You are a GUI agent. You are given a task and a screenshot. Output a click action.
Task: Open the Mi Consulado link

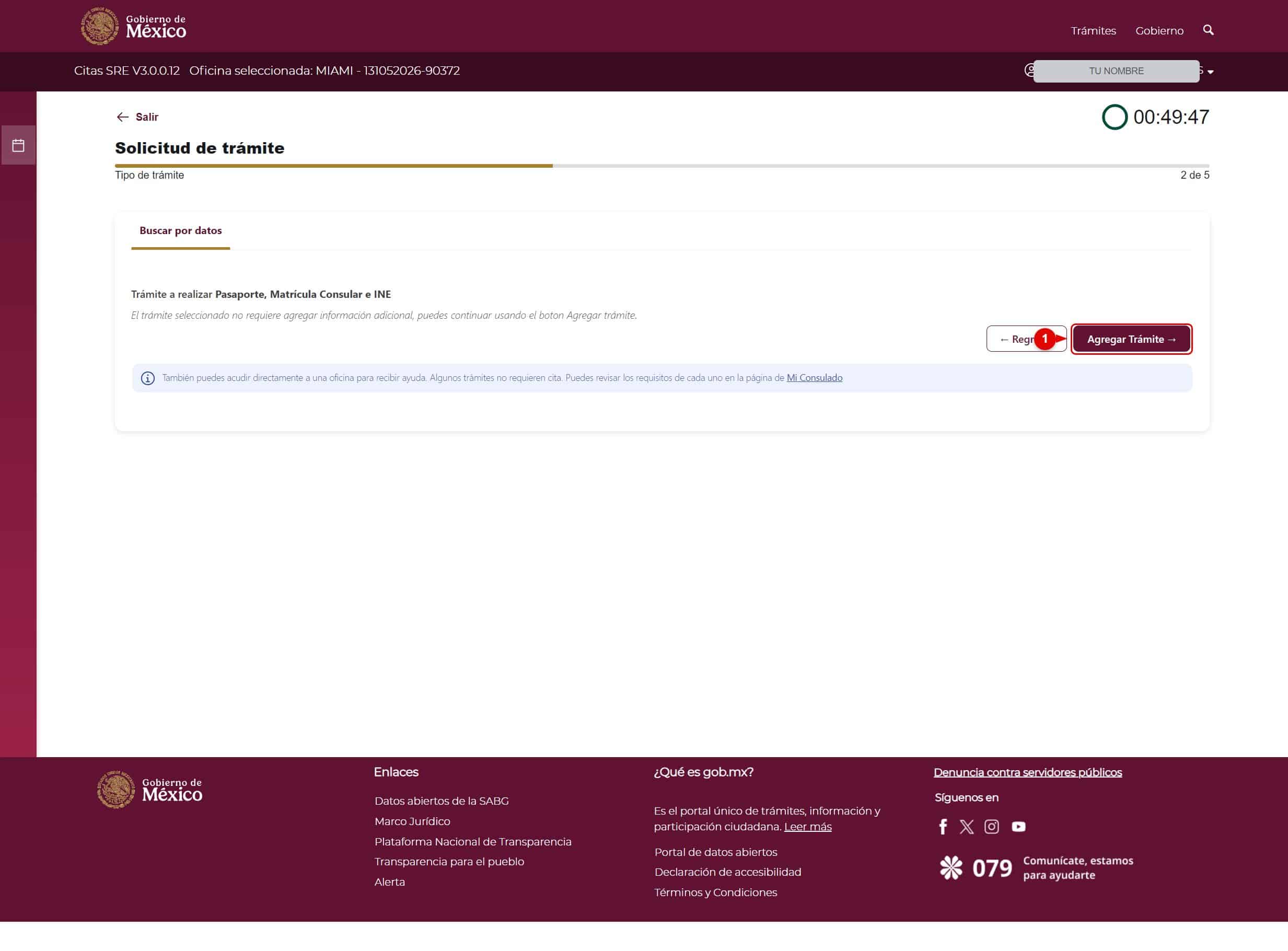815,378
